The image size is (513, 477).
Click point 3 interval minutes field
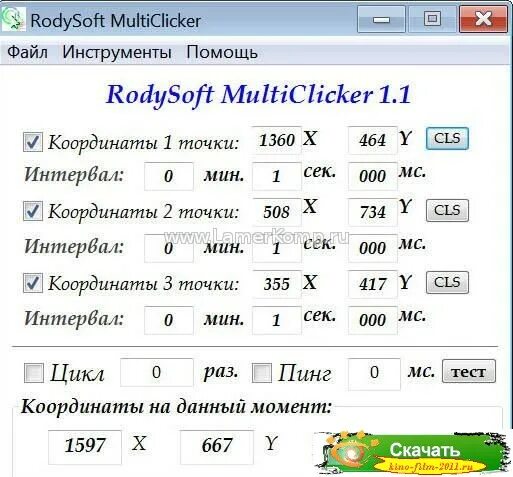click(x=169, y=320)
